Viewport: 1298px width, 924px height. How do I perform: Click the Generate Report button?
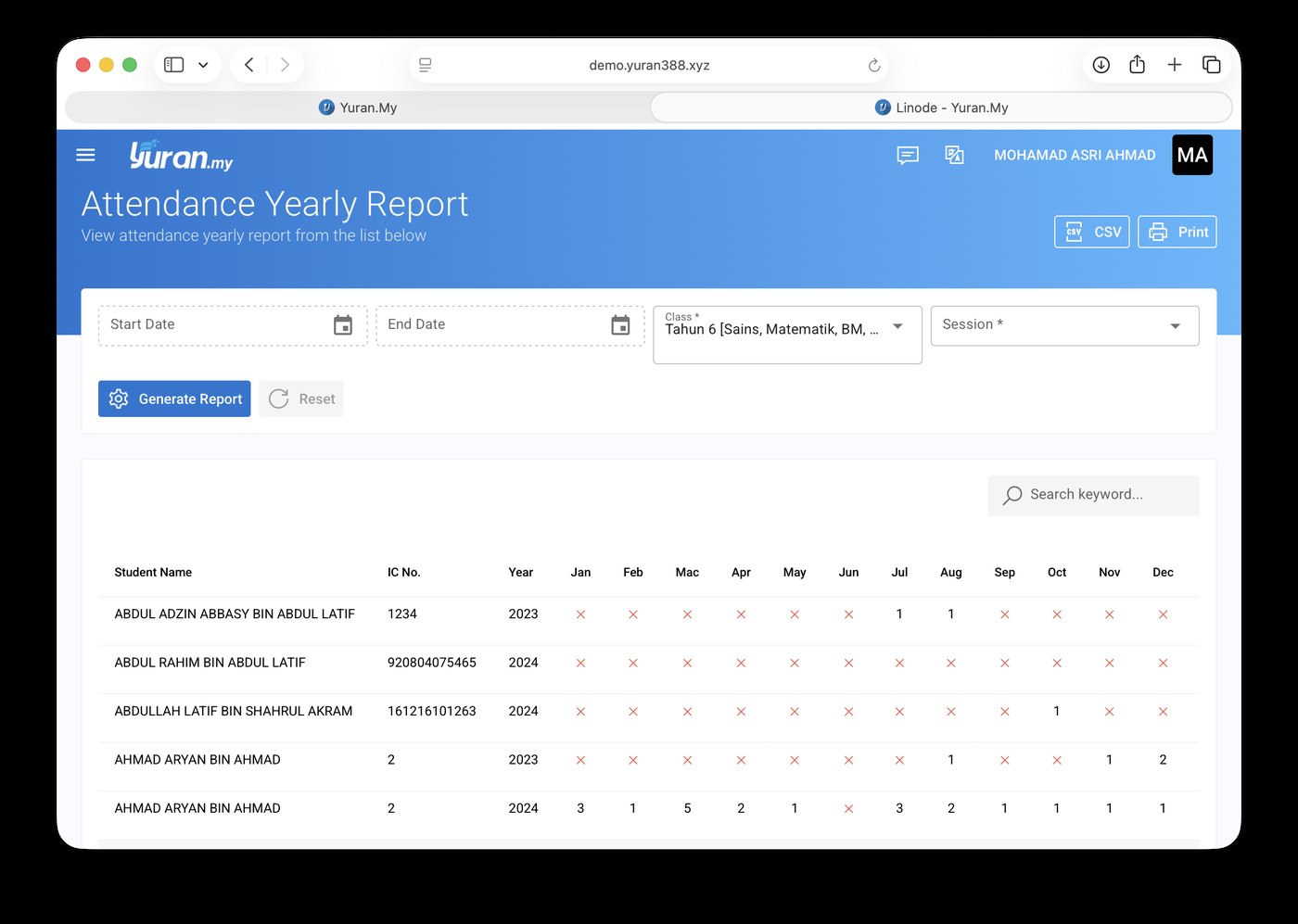pos(174,399)
